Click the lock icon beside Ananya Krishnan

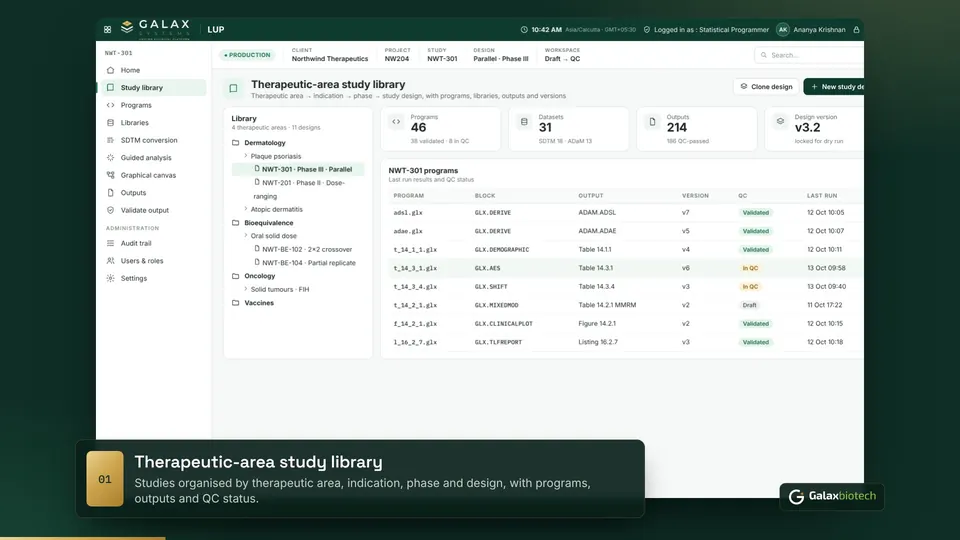pos(857,29)
